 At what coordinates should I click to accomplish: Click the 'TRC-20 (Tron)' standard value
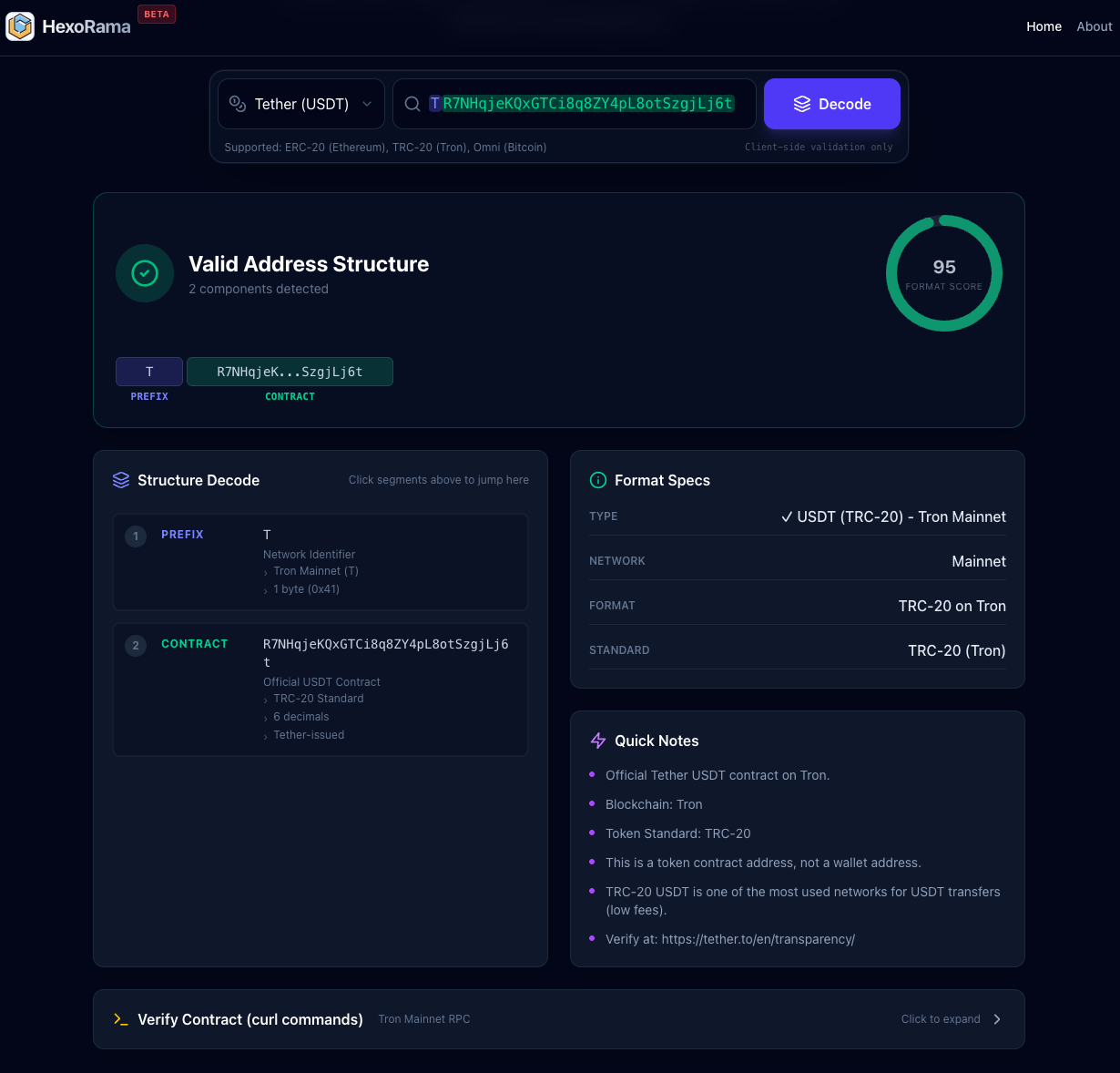point(957,650)
